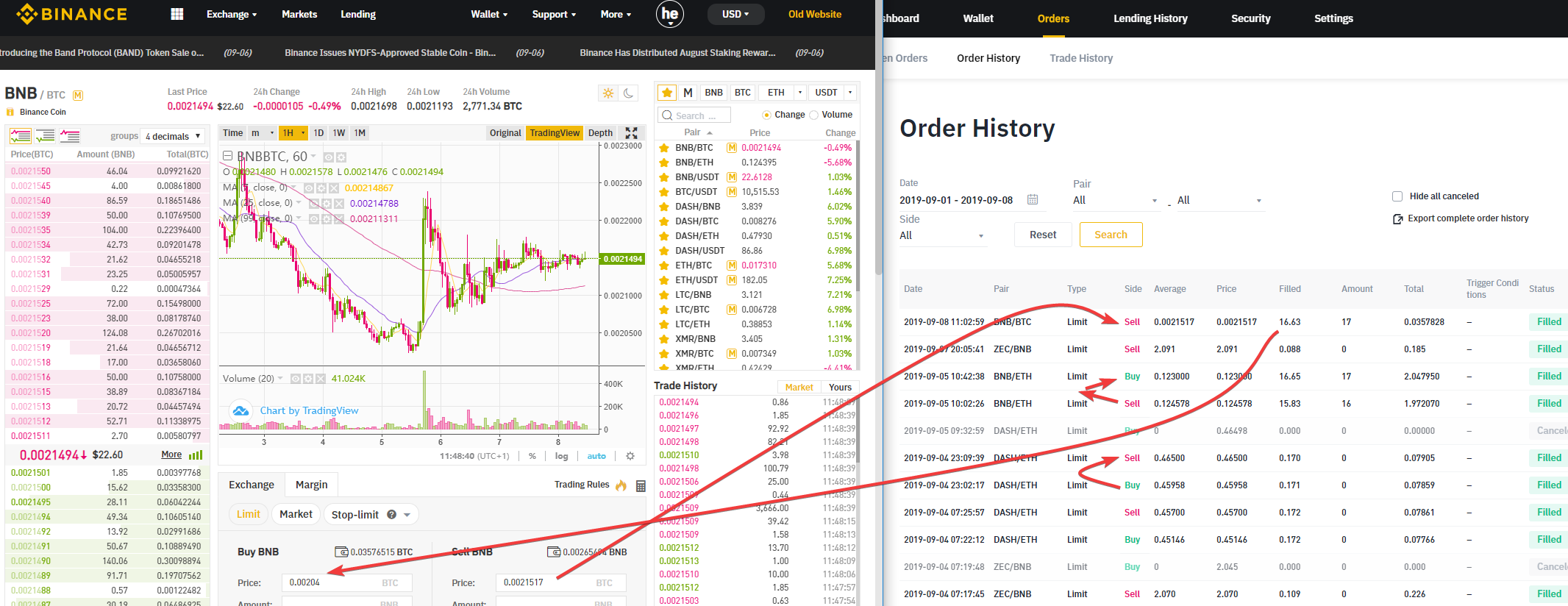Select the Volume radio button
1568x606 pixels.
[813, 115]
